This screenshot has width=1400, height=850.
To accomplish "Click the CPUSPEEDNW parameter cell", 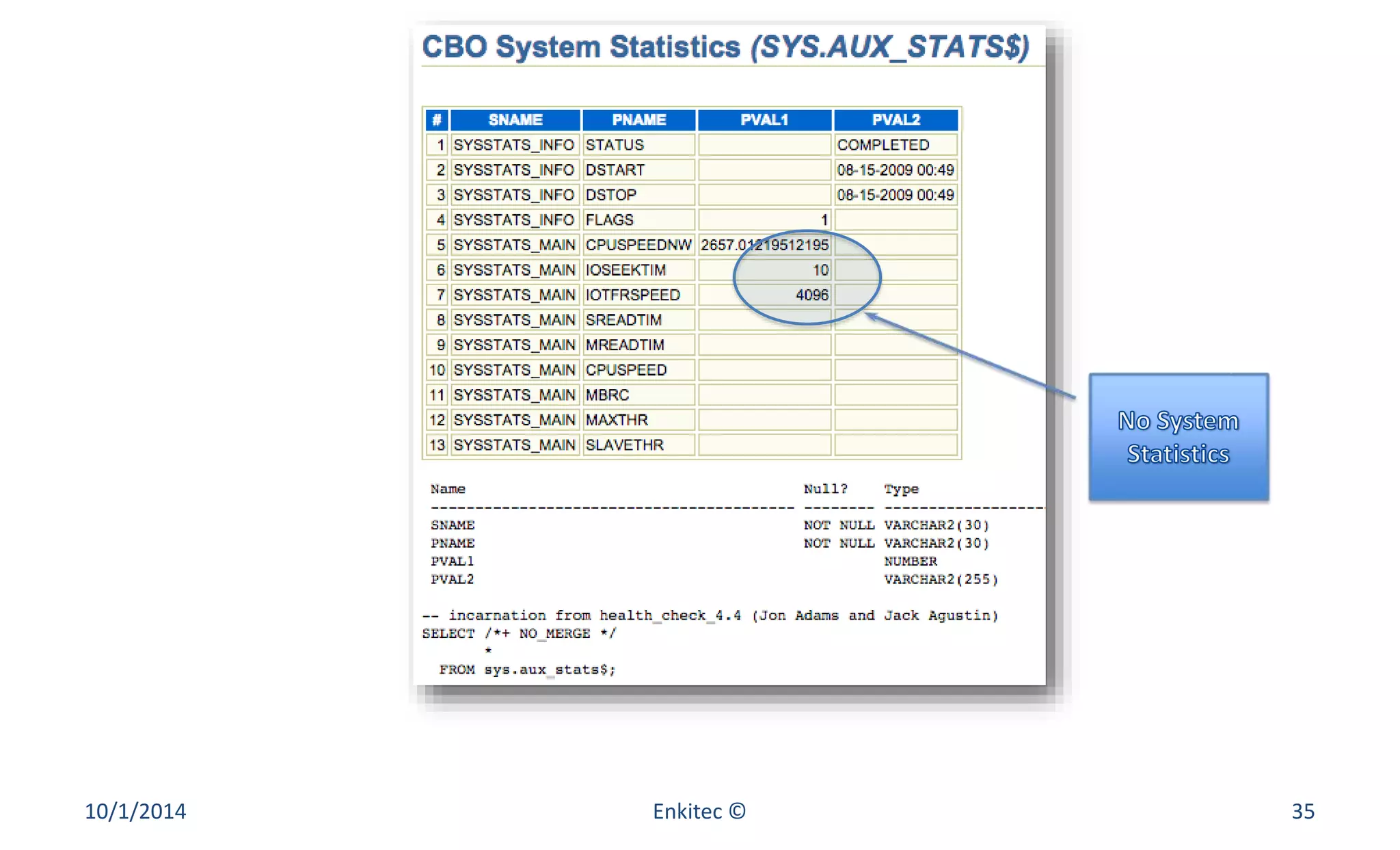I will (x=638, y=245).
